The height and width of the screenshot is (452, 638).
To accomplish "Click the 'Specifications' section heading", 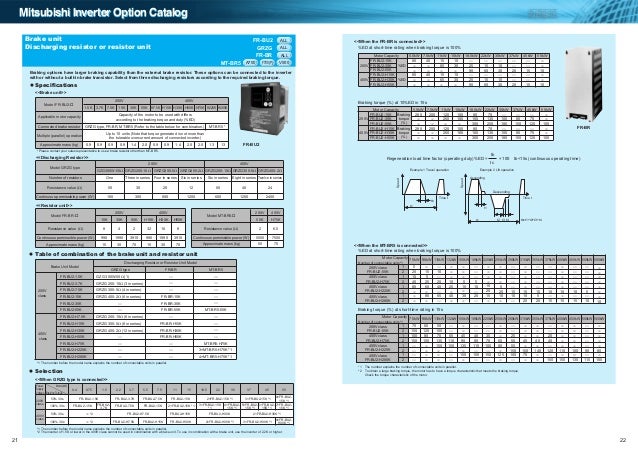I will click(x=56, y=85).
